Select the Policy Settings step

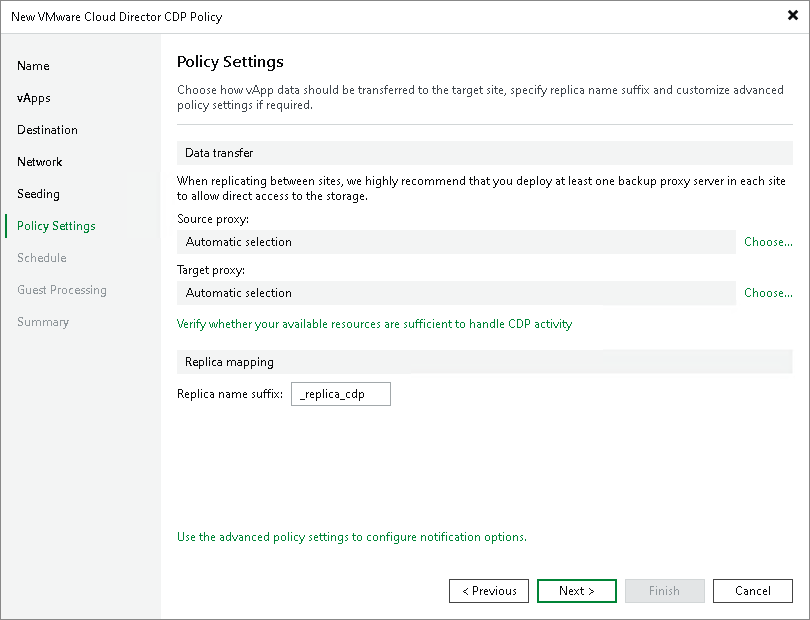tap(56, 226)
